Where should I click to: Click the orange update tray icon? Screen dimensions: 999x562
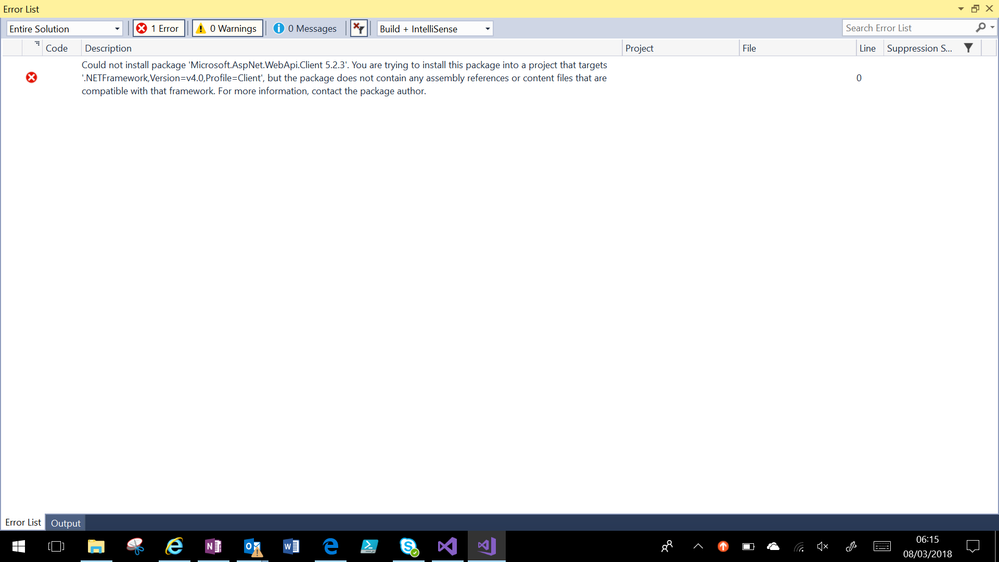pyautogui.click(x=723, y=547)
